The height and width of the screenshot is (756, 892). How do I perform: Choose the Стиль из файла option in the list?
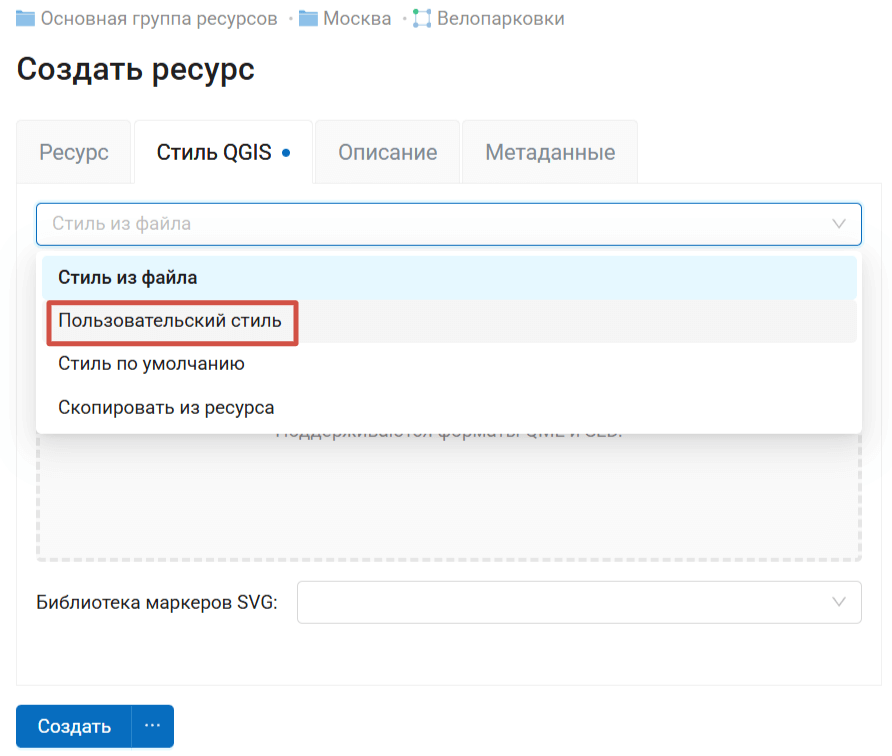tap(127, 278)
